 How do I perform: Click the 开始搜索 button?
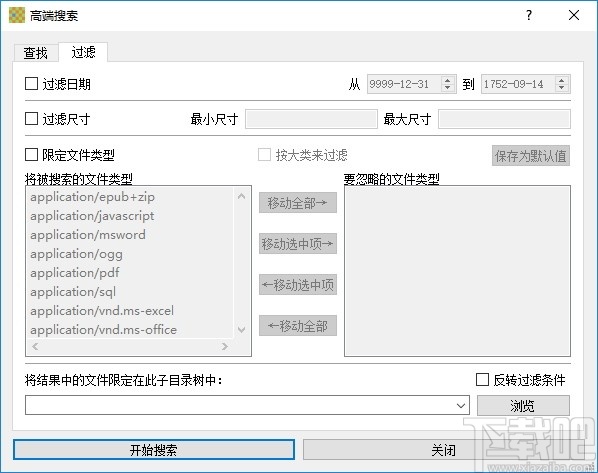click(x=154, y=450)
